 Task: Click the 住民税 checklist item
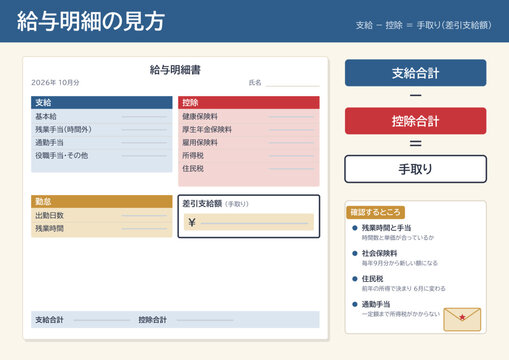point(399,283)
